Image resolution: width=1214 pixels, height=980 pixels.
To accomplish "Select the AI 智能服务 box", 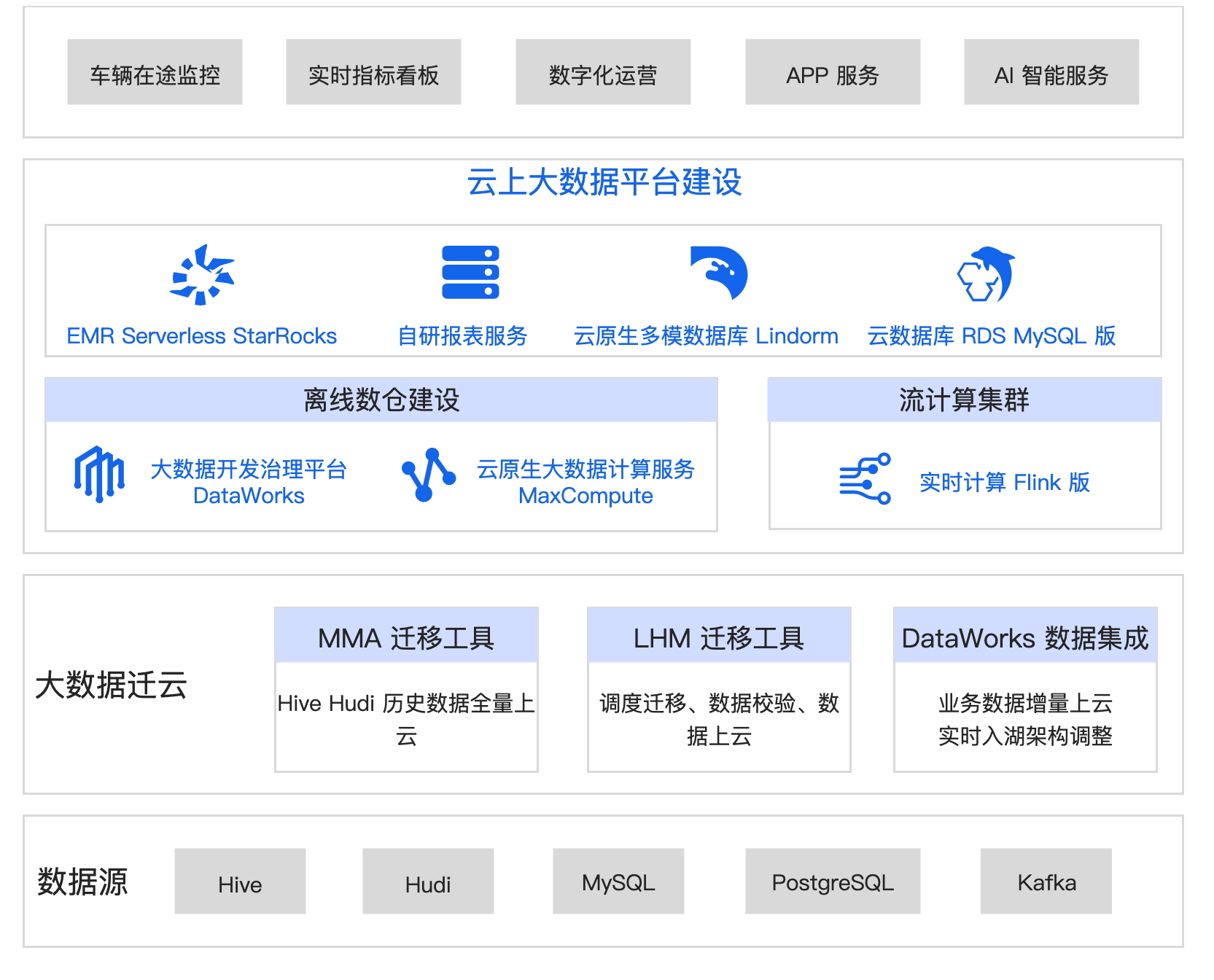I will [1051, 72].
